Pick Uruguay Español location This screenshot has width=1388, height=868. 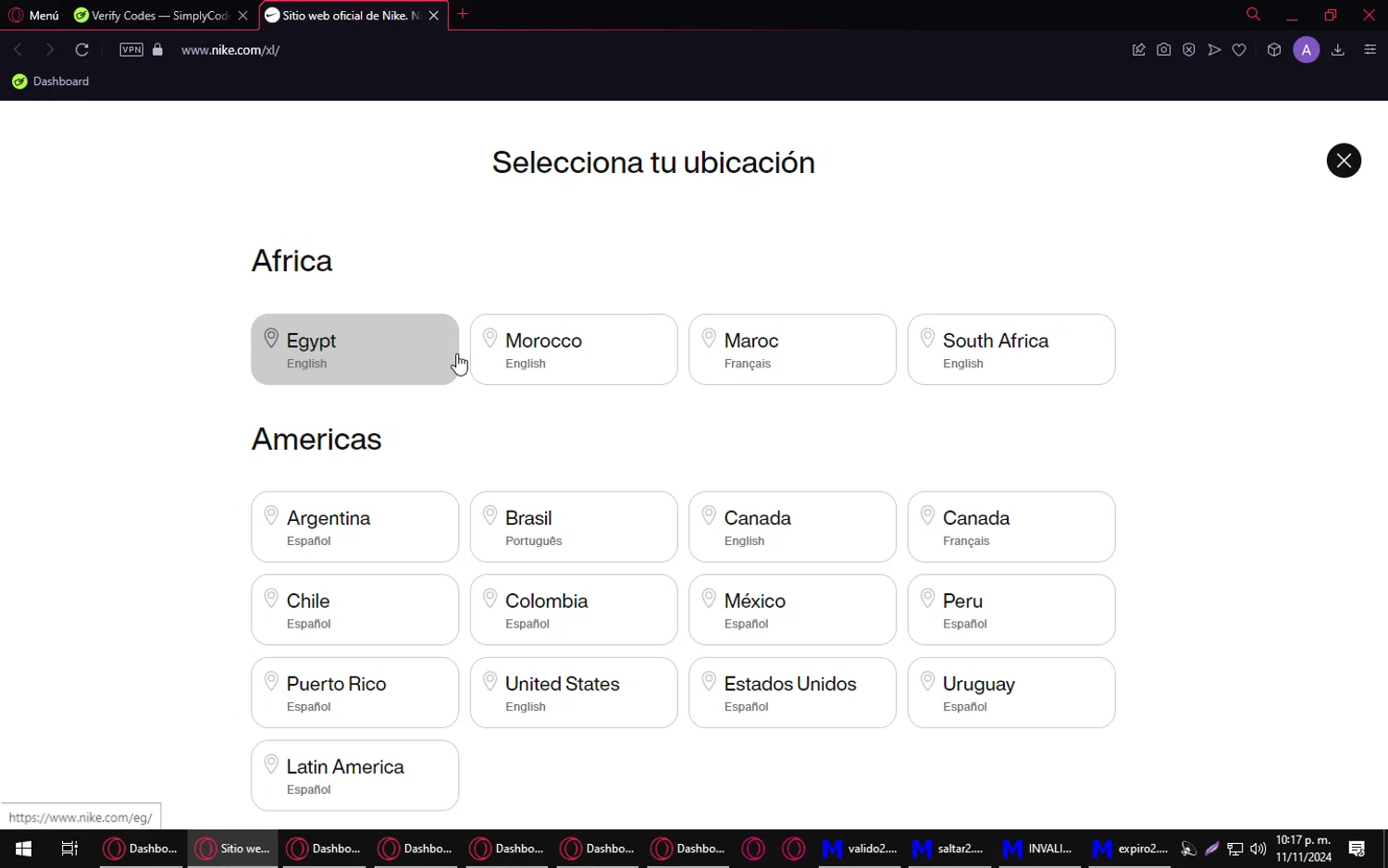pyautogui.click(x=1011, y=692)
